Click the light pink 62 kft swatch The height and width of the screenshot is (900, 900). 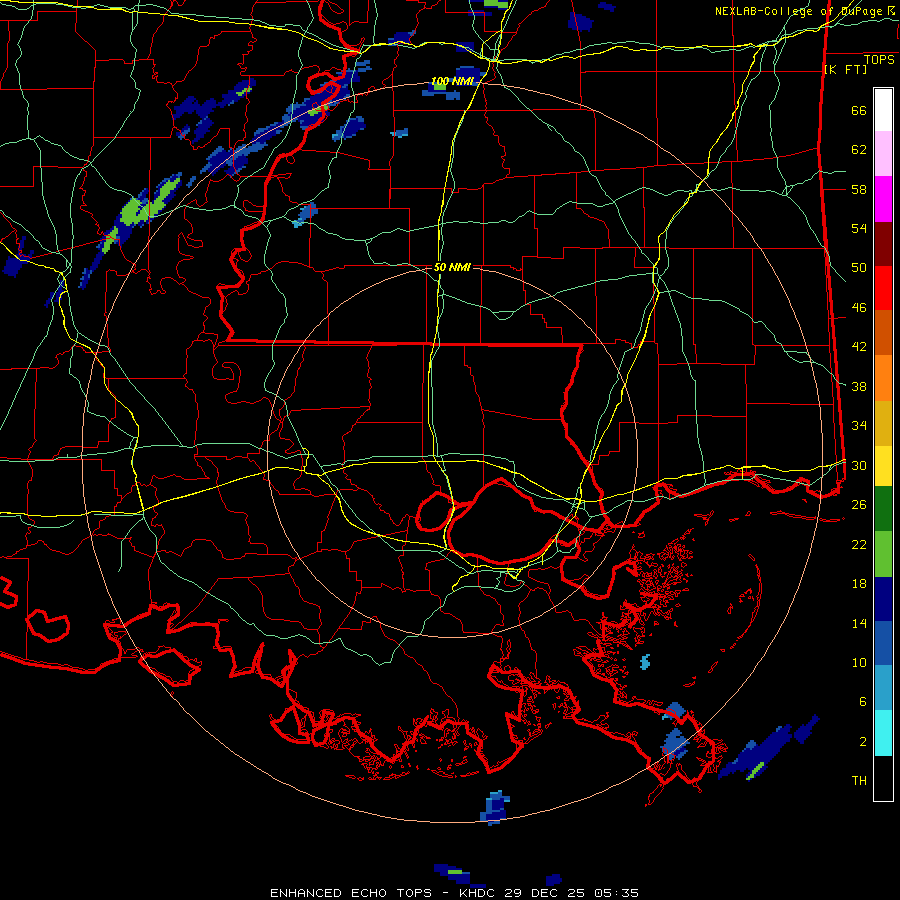tap(883, 154)
